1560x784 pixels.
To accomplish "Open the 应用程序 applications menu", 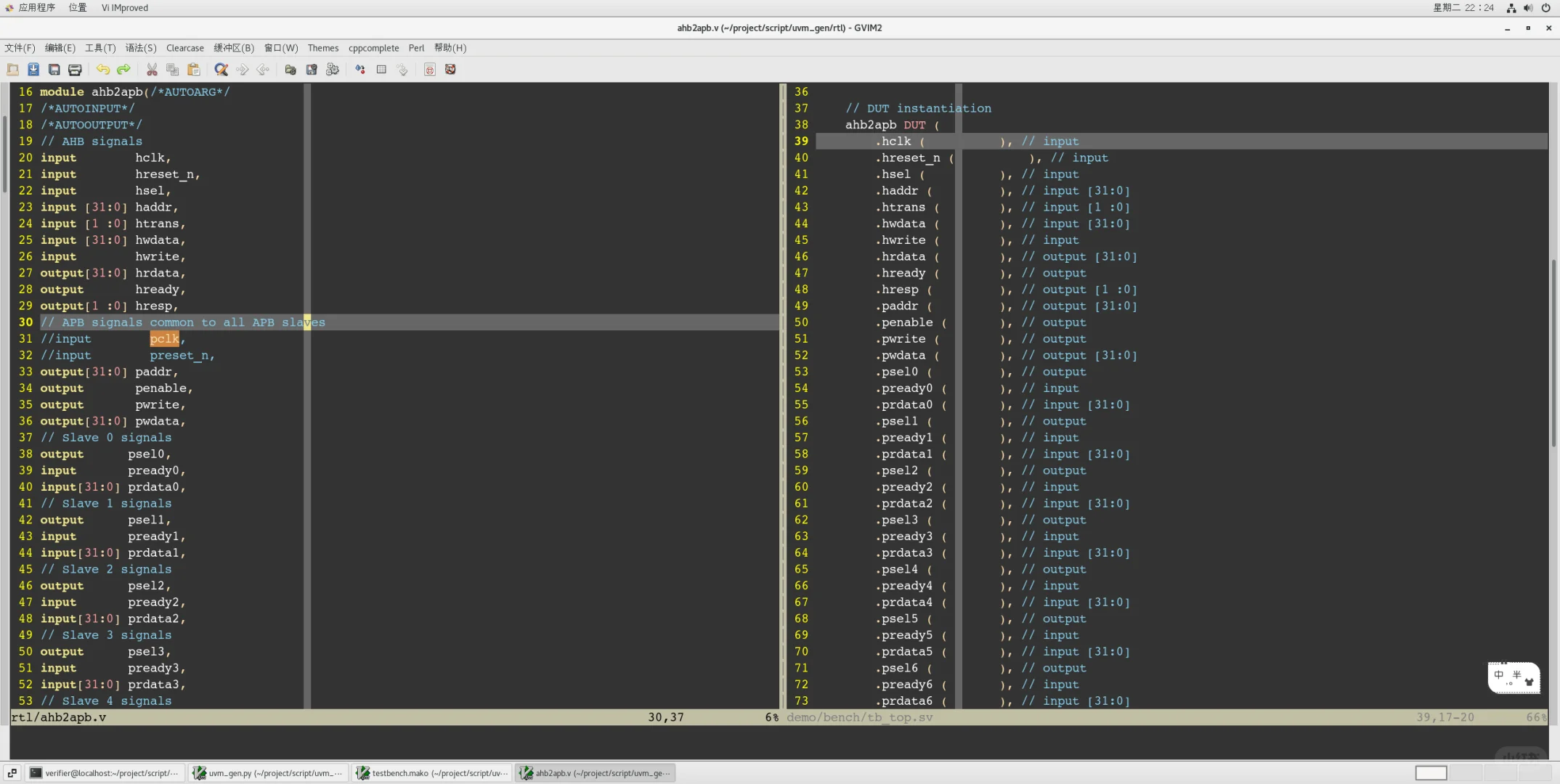I will click(36, 7).
